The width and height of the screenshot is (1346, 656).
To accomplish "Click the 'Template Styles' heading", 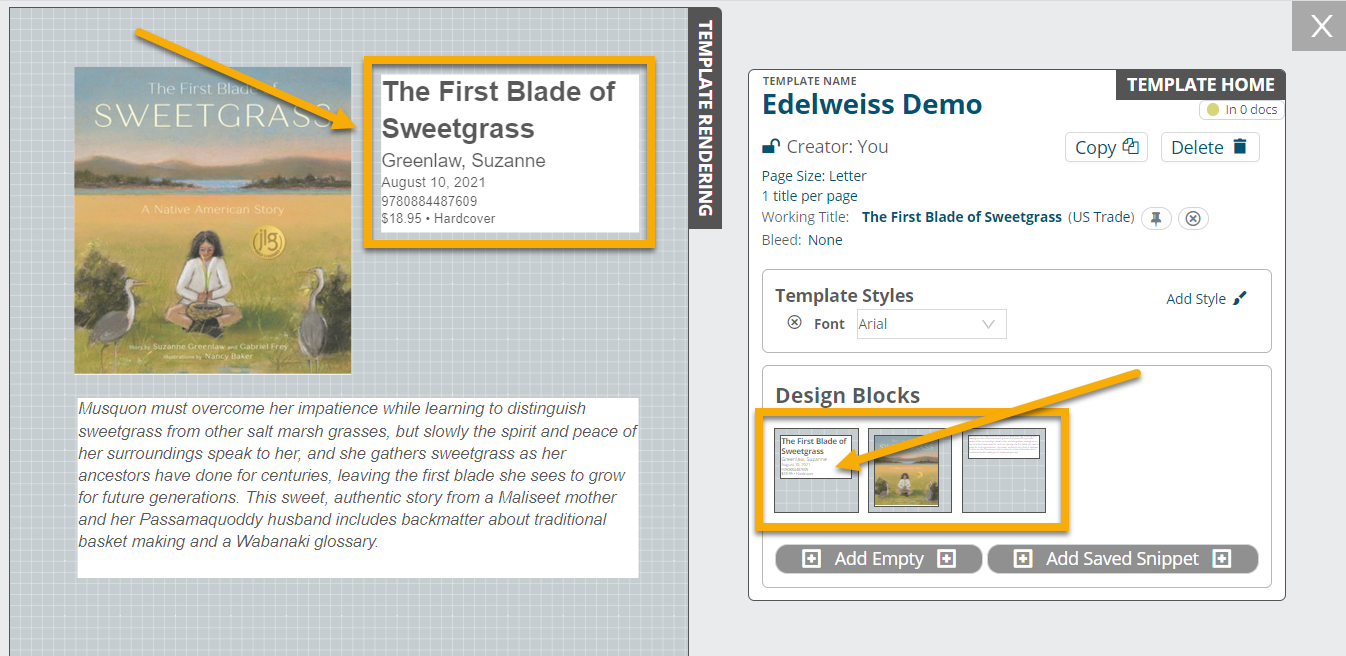I will [845, 296].
